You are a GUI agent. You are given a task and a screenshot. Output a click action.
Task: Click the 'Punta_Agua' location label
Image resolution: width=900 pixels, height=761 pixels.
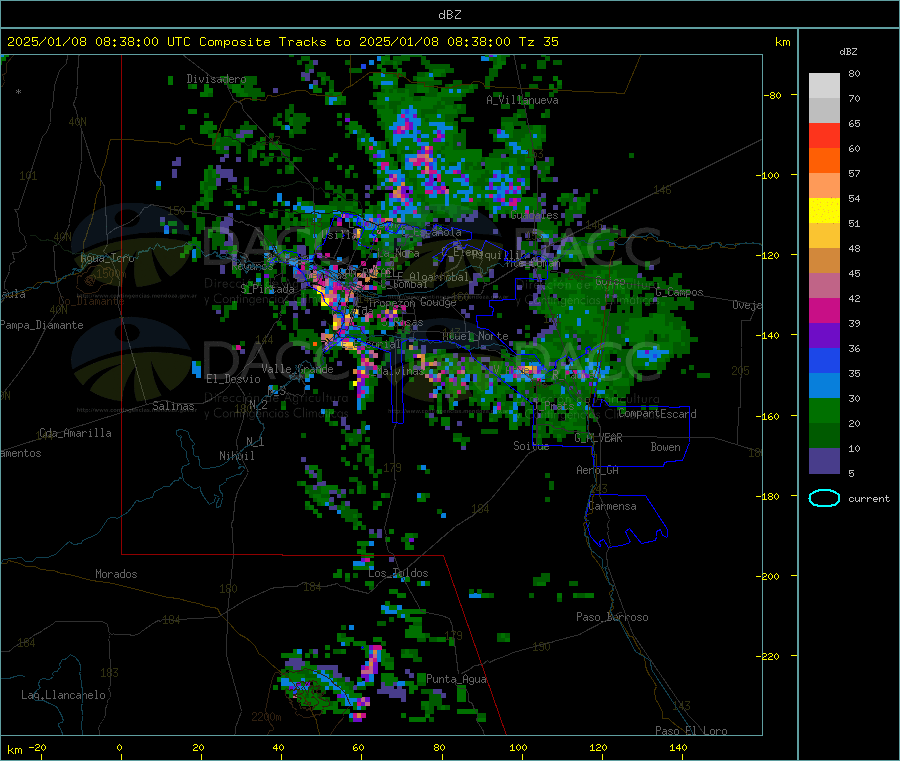[456, 679]
